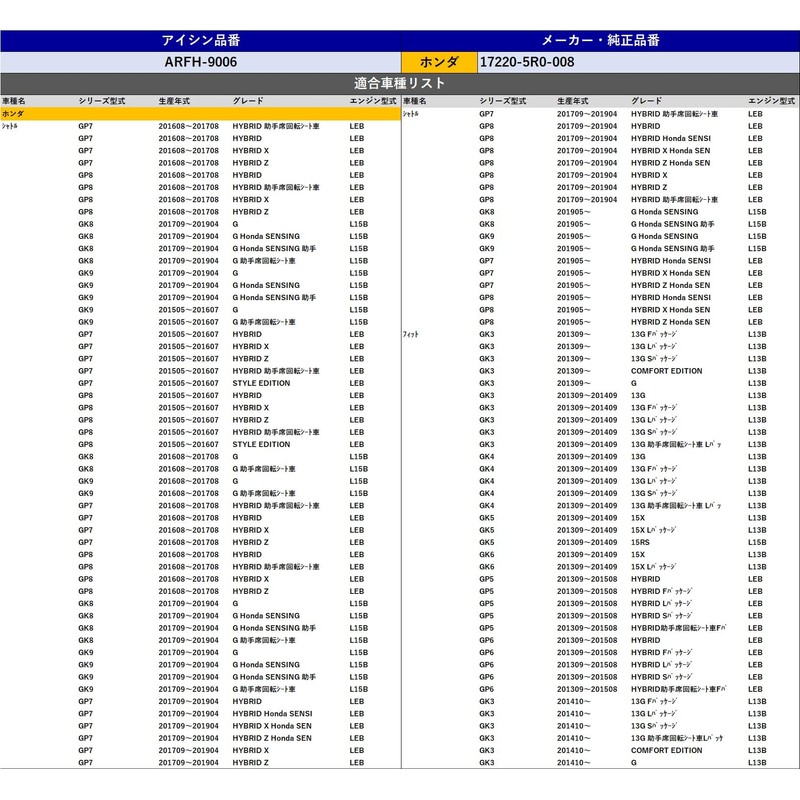Click right table's グレード column header
This screenshot has width=800, height=800.
click(x=646, y=102)
